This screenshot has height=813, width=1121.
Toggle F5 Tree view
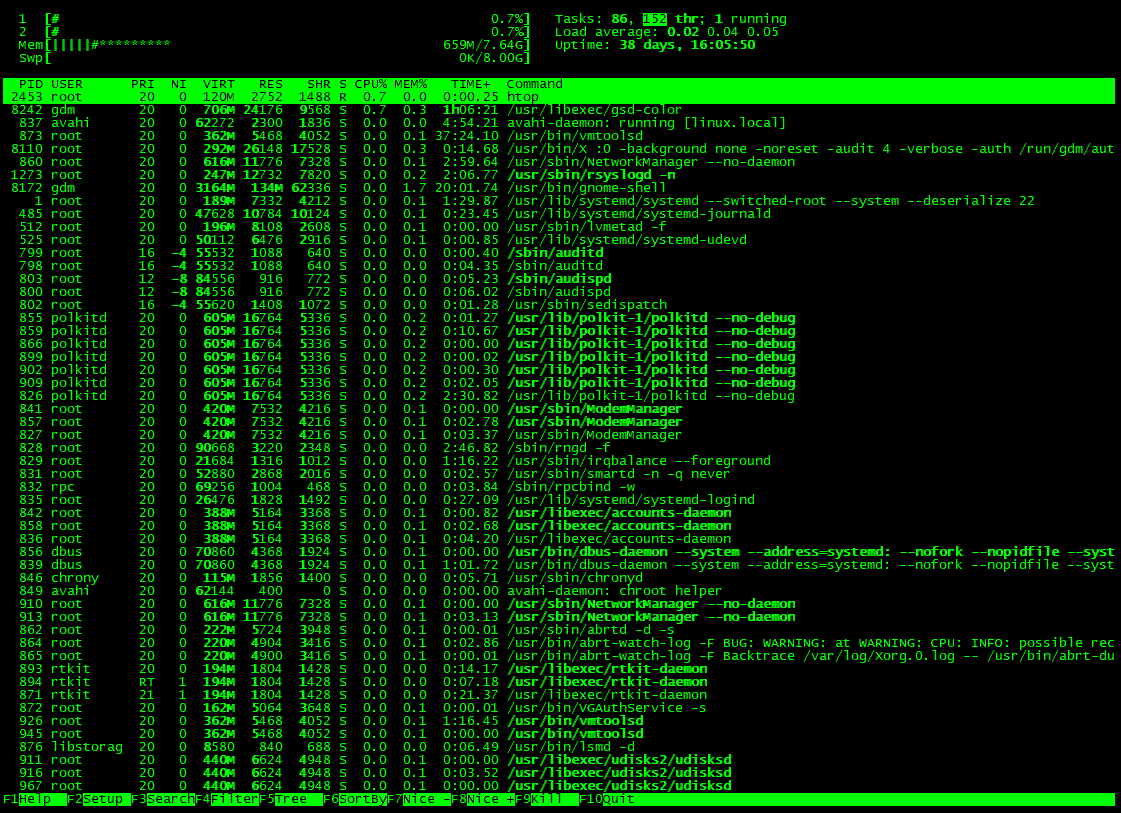pyautogui.click(x=290, y=799)
